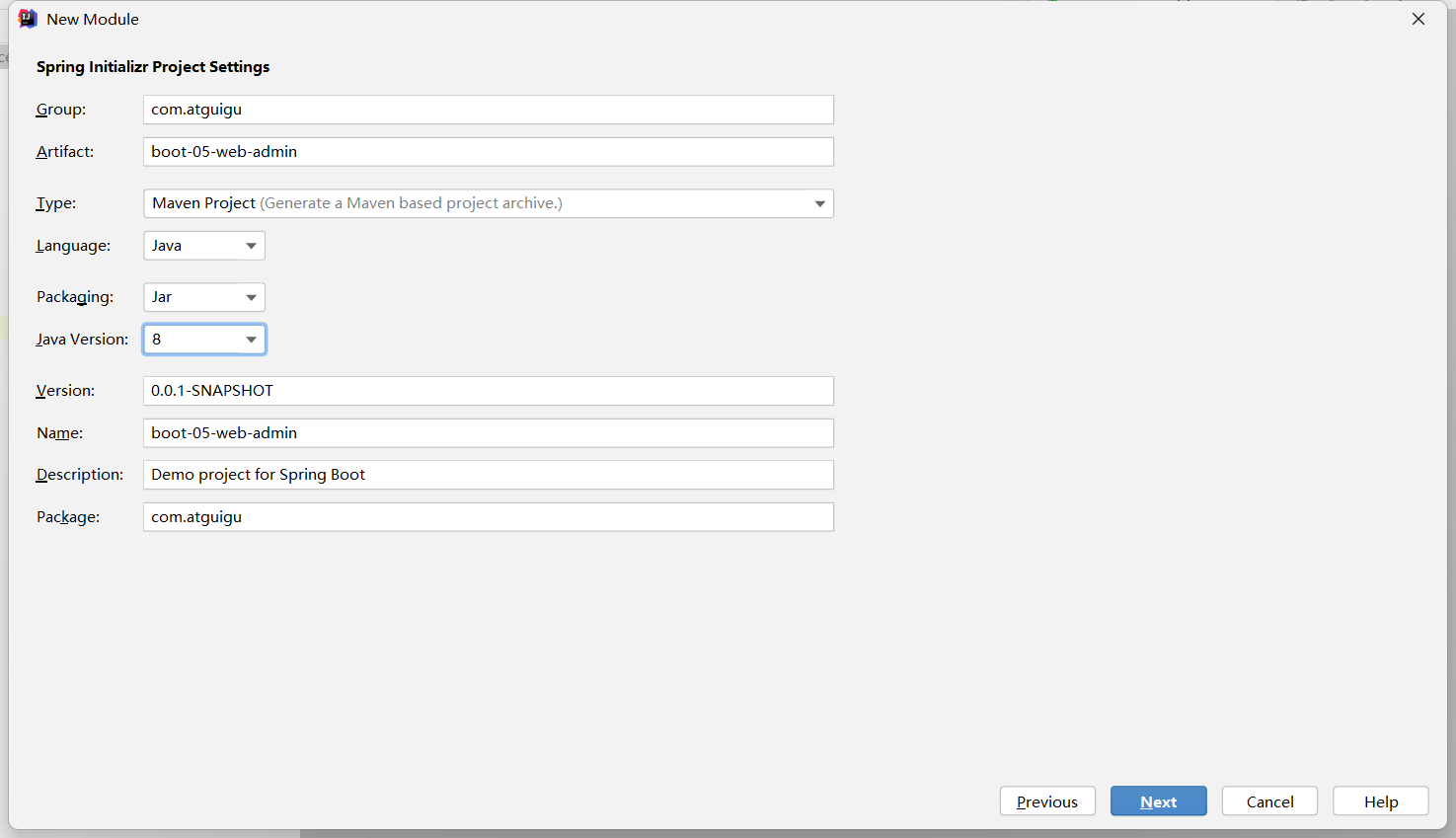Close the New Module dialog
Image resolution: width=1456 pixels, height=838 pixels.
(x=1418, y=19)
